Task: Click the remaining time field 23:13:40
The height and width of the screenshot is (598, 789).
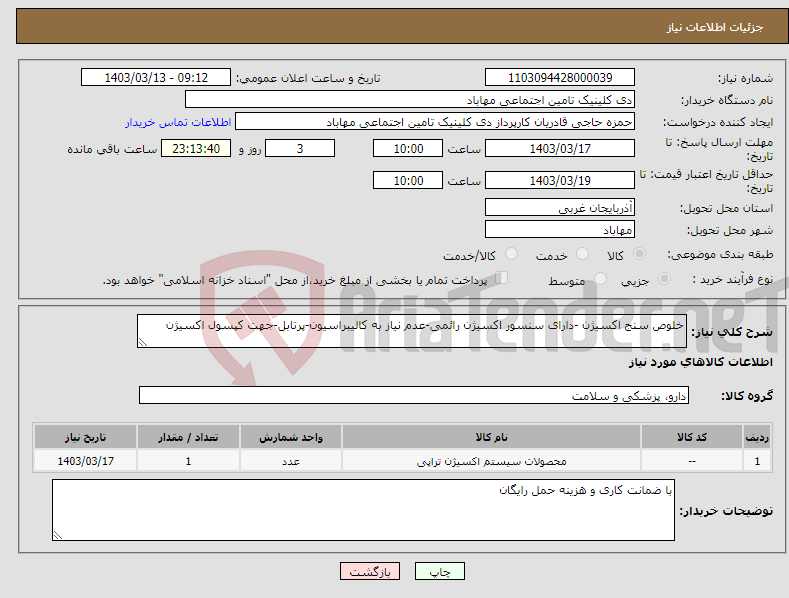Action: (x=196, y=148)
